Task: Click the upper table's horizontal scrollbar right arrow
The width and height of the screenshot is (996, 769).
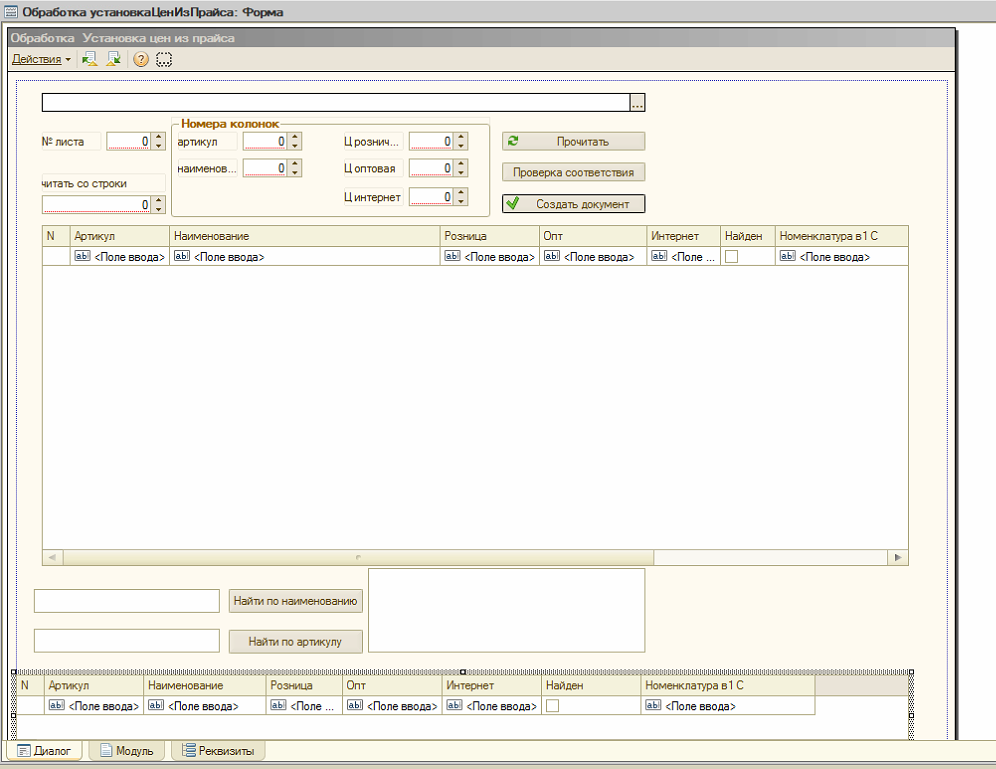Action: coord(899,557)
